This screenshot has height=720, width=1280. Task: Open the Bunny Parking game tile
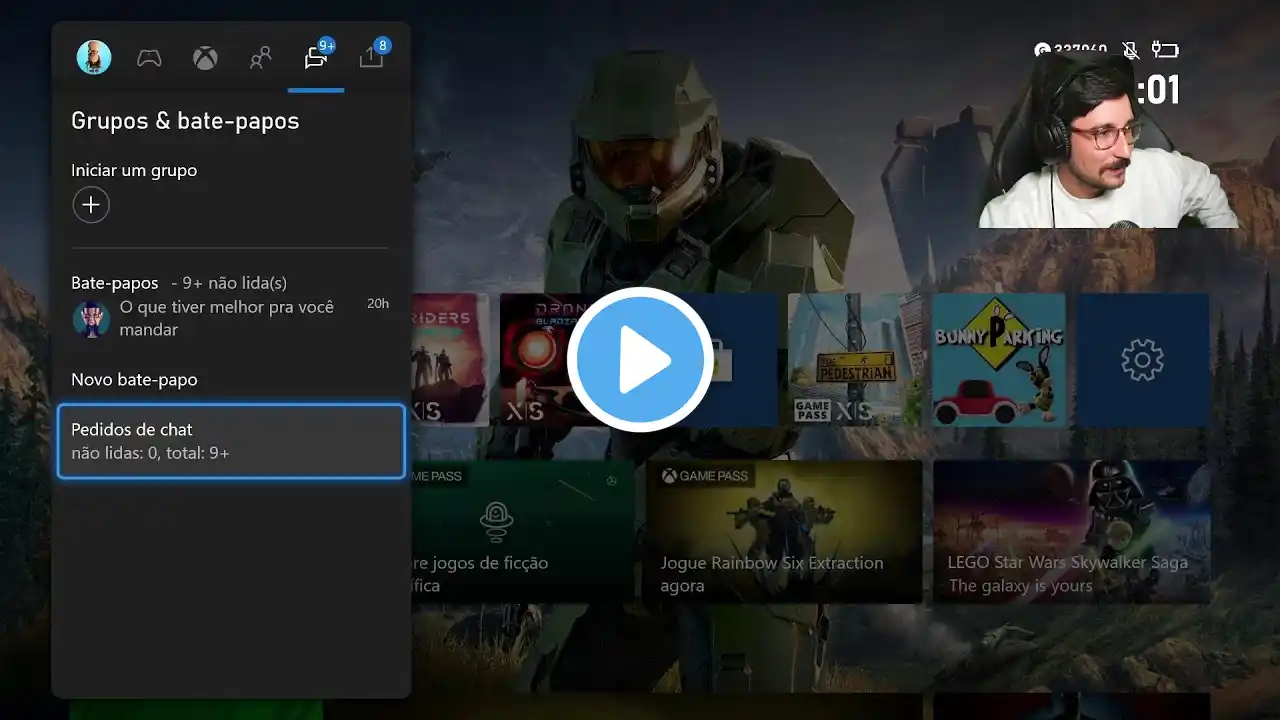click(998, 360)
